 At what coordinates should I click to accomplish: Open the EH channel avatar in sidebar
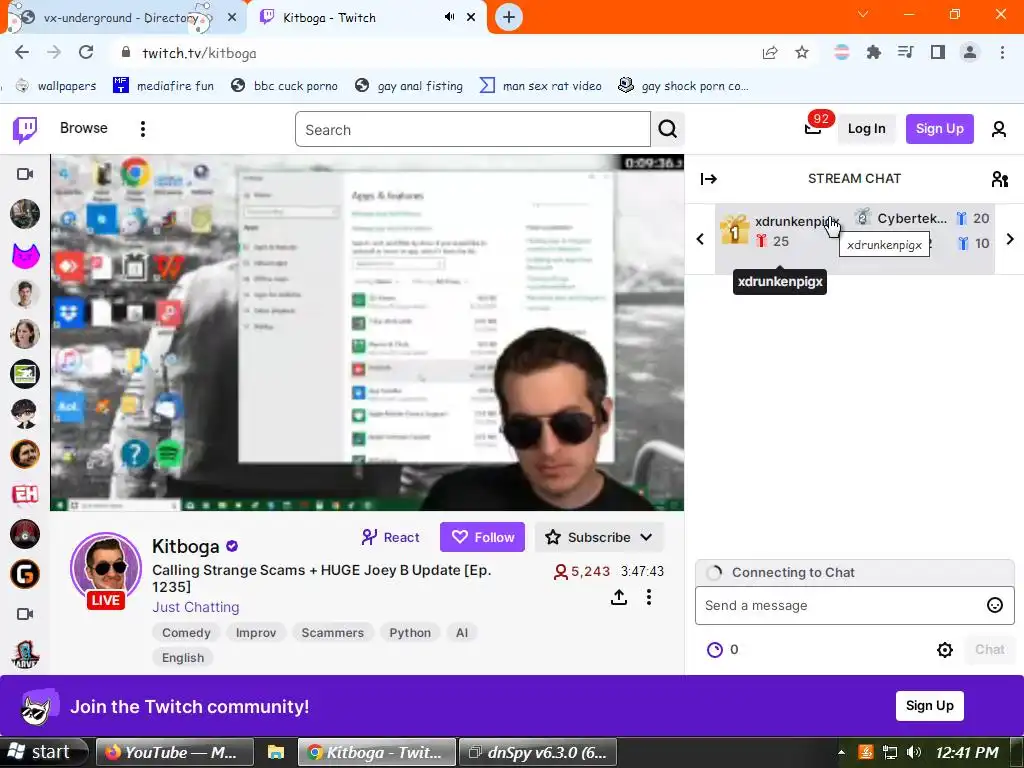click(x=25, y=494)
